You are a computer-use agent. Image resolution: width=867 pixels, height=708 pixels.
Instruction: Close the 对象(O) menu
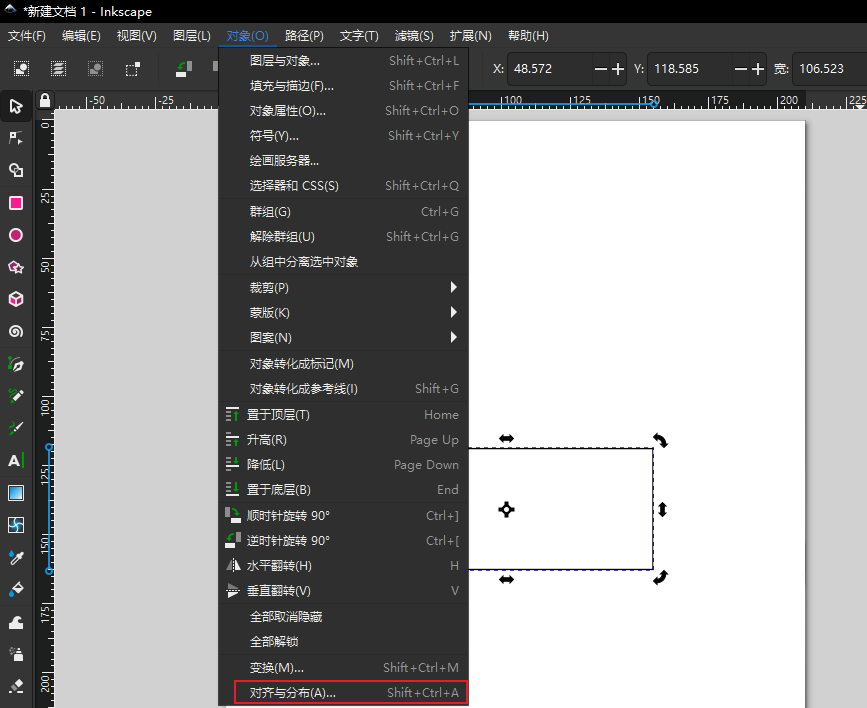point(247,36)
